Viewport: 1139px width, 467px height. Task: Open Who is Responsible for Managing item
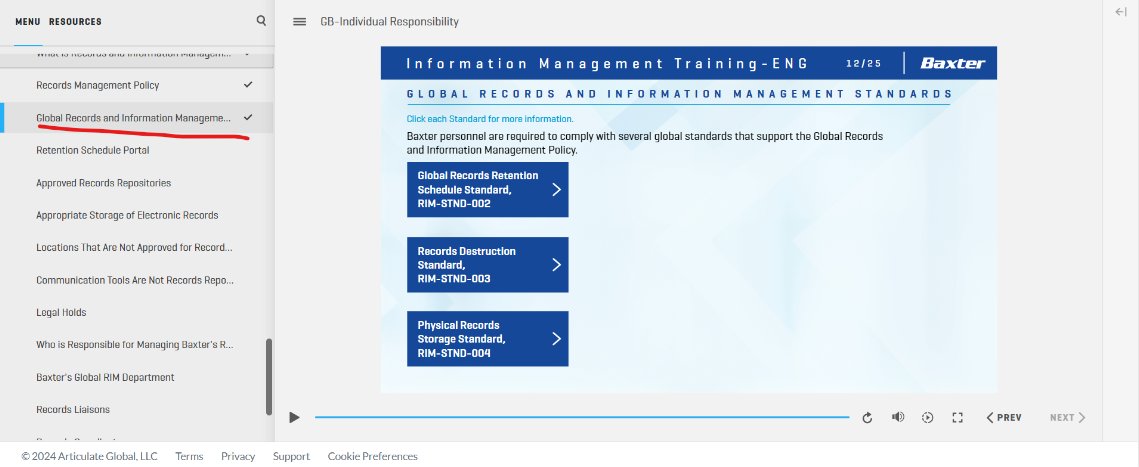point(137,344)
